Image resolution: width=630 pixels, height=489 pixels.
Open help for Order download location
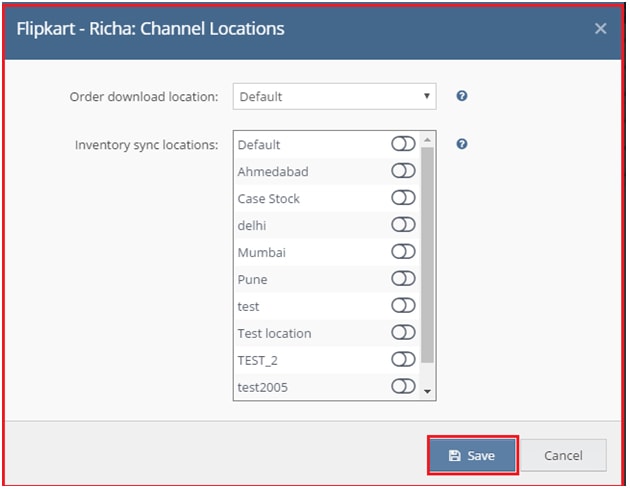coord(462,96)
